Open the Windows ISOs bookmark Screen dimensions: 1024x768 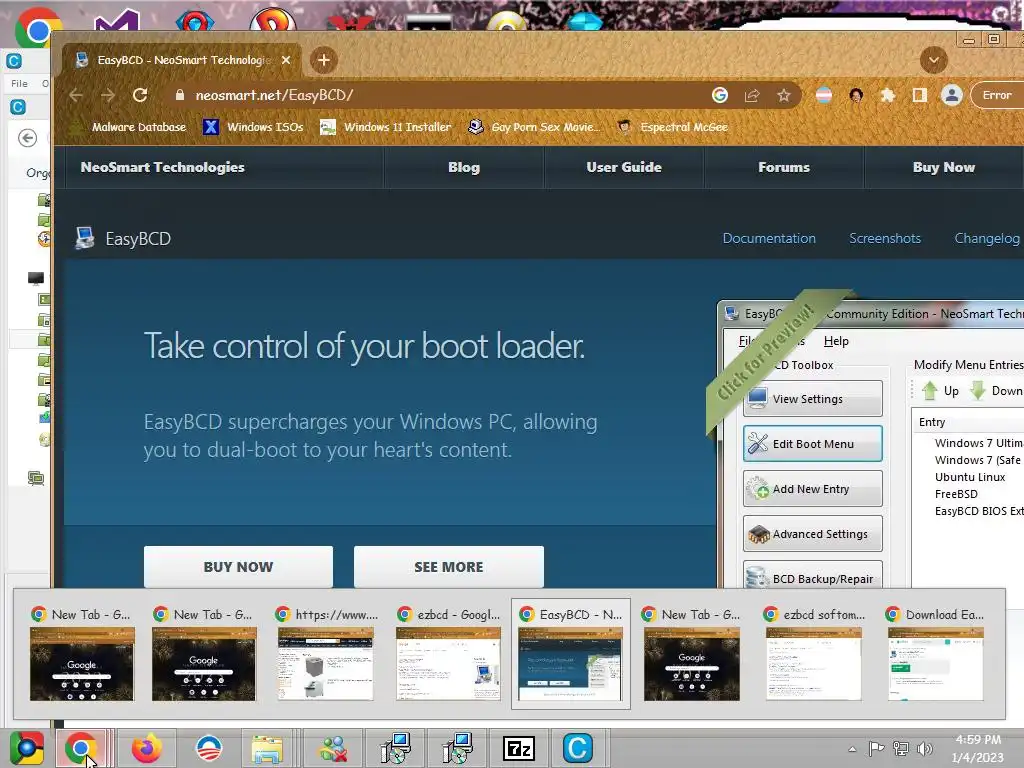point(253,127)
